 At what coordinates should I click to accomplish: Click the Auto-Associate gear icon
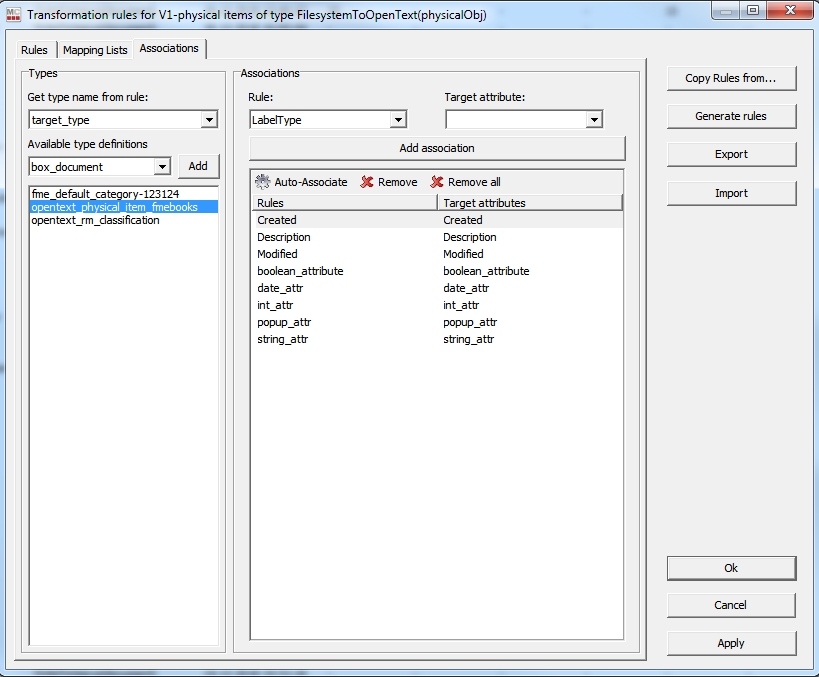coord(263,182)
